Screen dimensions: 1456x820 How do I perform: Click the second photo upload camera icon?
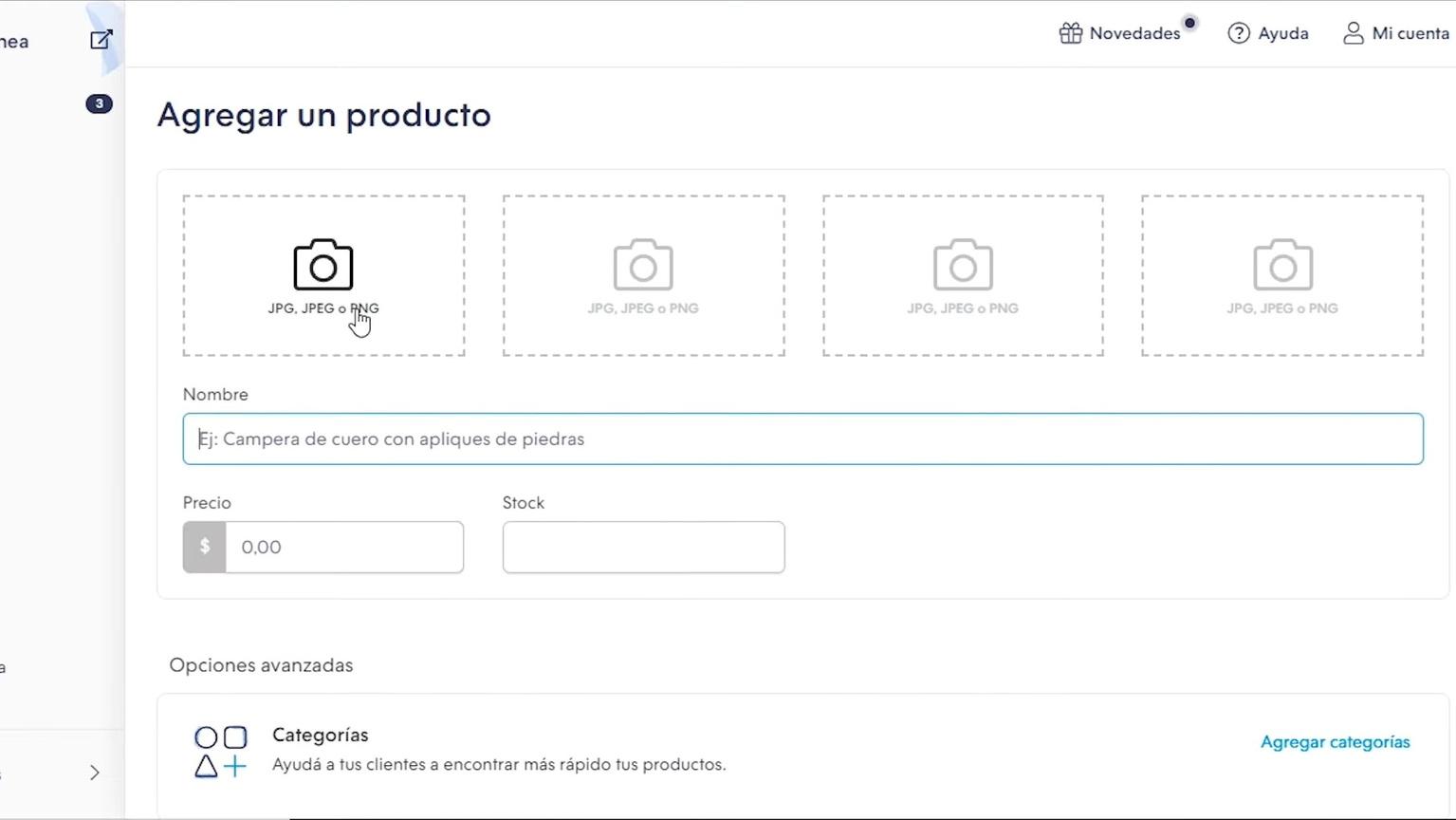pyautogui.click(x=643, y=265)
